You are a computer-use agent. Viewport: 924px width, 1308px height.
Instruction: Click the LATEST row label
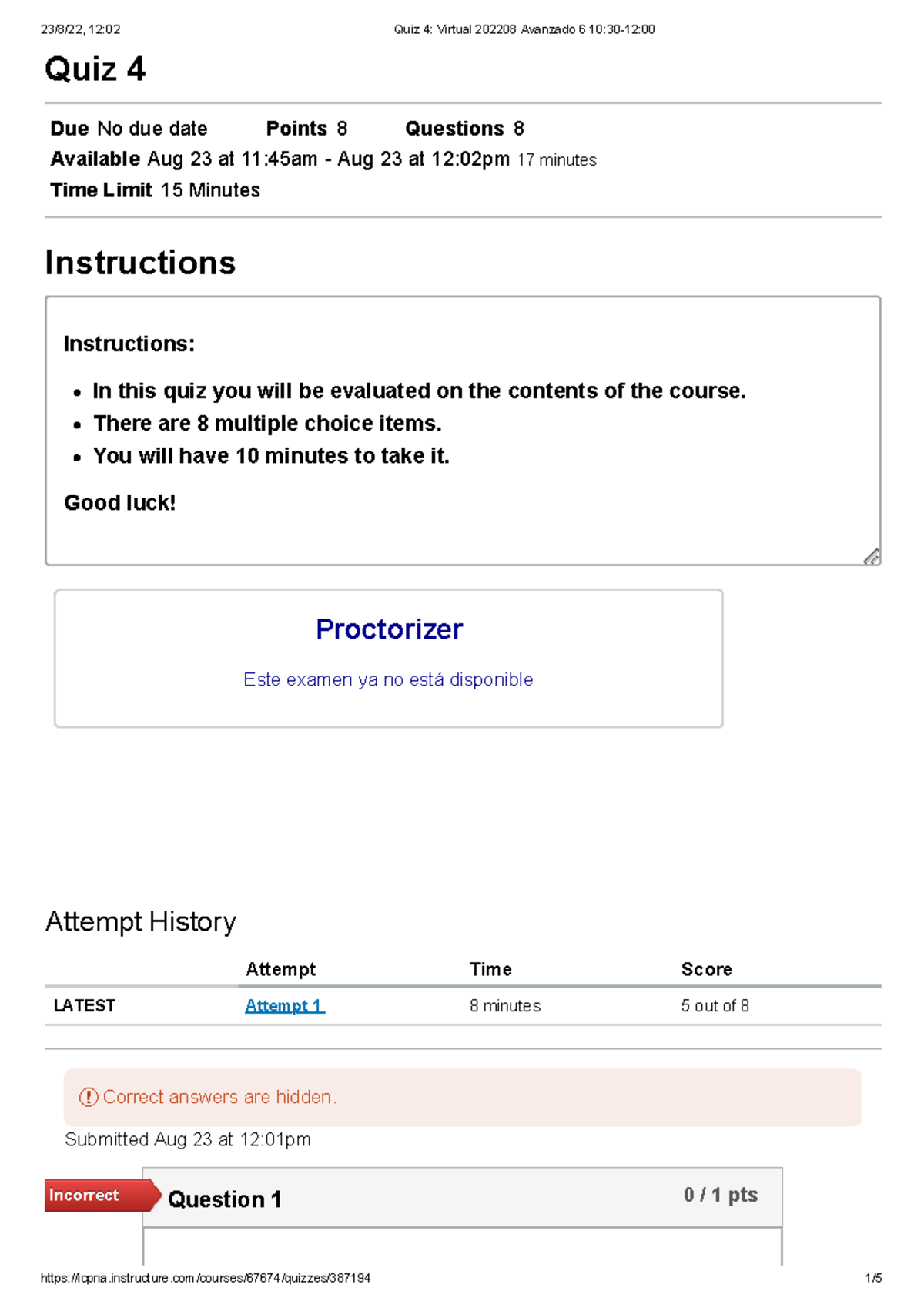point(85,1006)
